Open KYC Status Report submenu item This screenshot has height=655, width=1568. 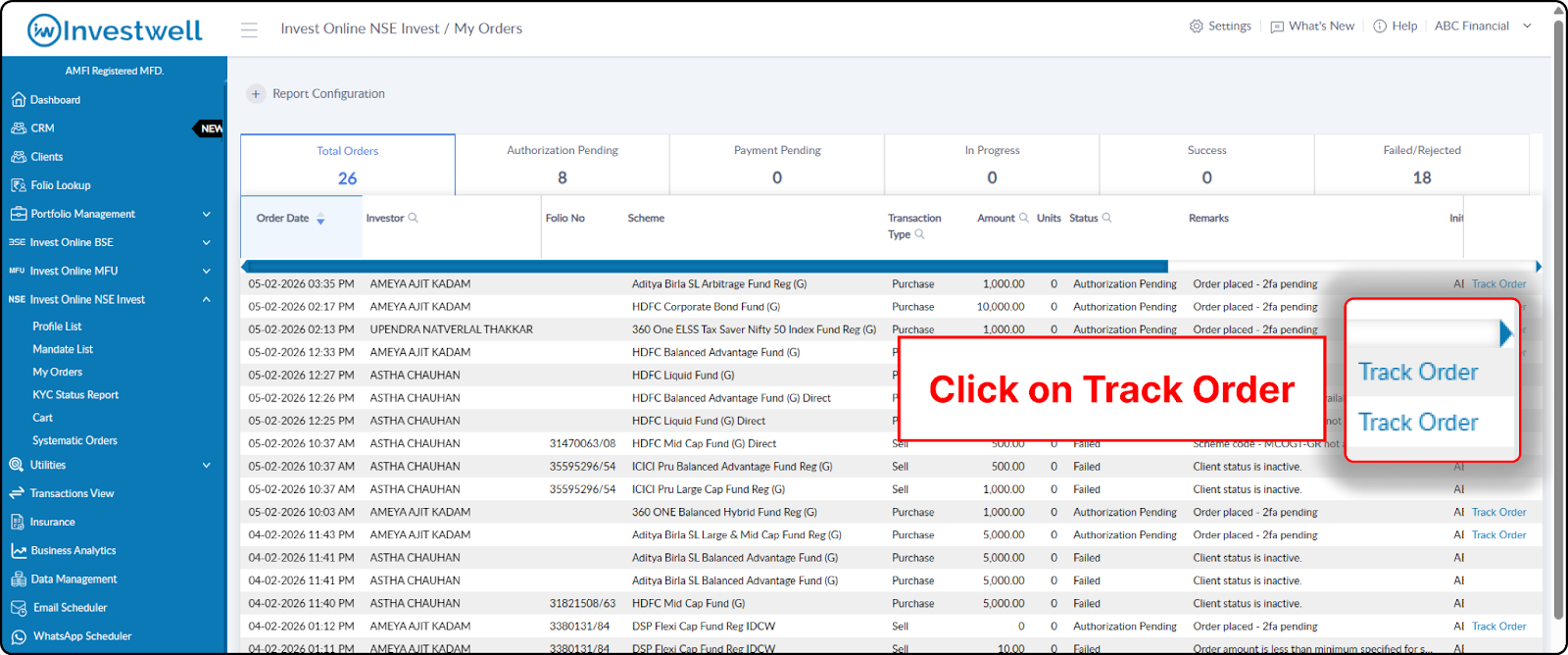75,395
